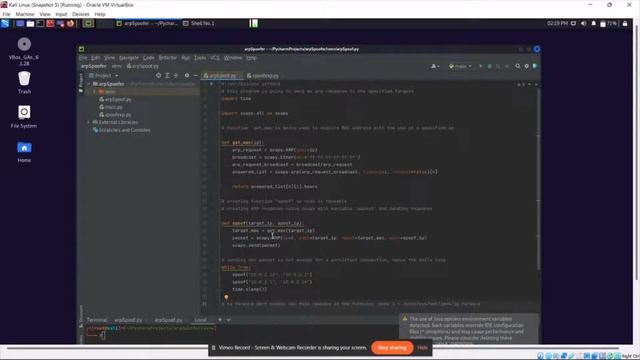Click the arpSpoofer breadcrumb in navigation bar

coord(93,66)
